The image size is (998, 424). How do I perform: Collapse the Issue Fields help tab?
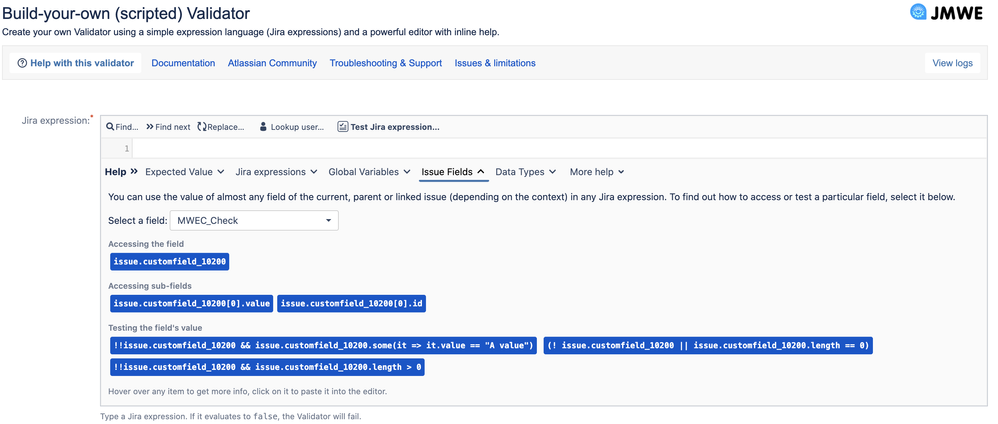tap(453, 172)
